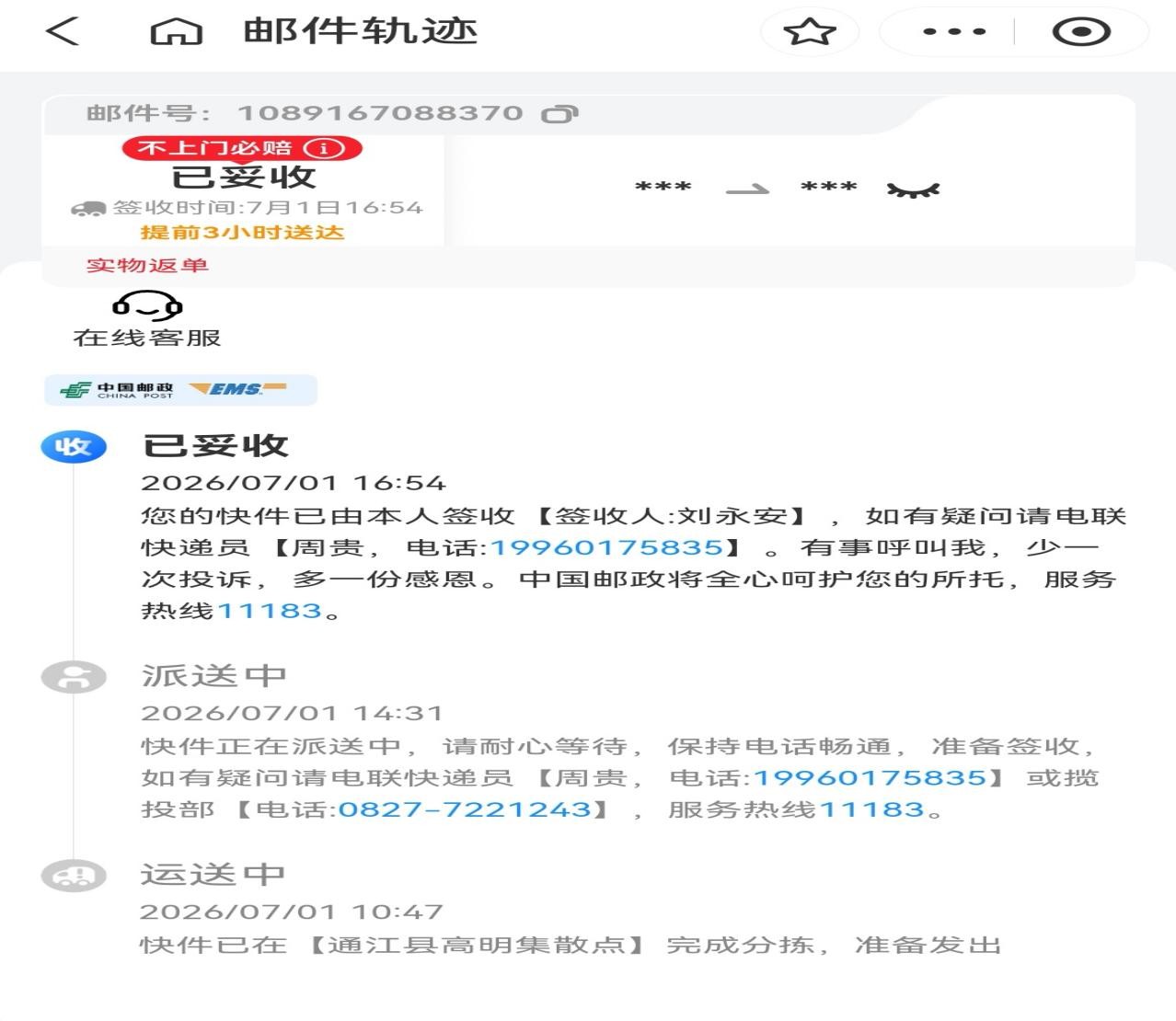Open the three-dot more options menu
Image resolution: width=1176 pixels, height=1021 pixels.
click(x=954, y=32)
